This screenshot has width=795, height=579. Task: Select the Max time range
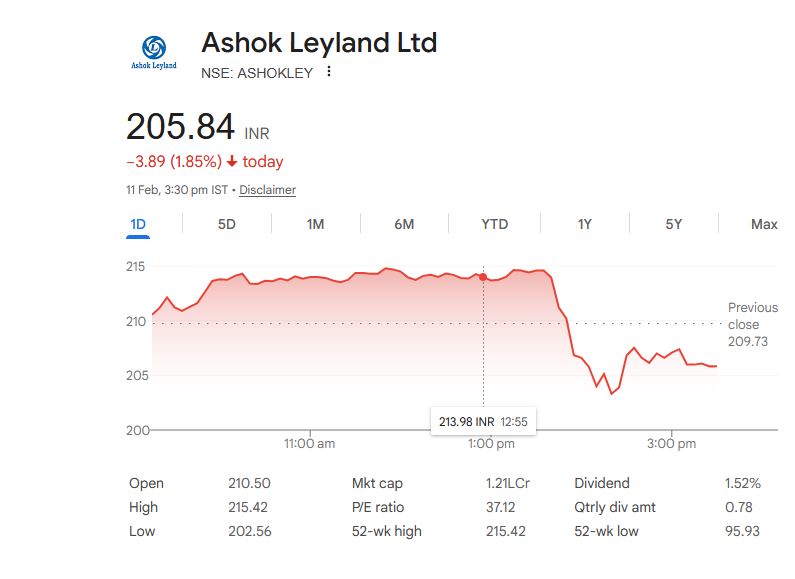point(764,224)
